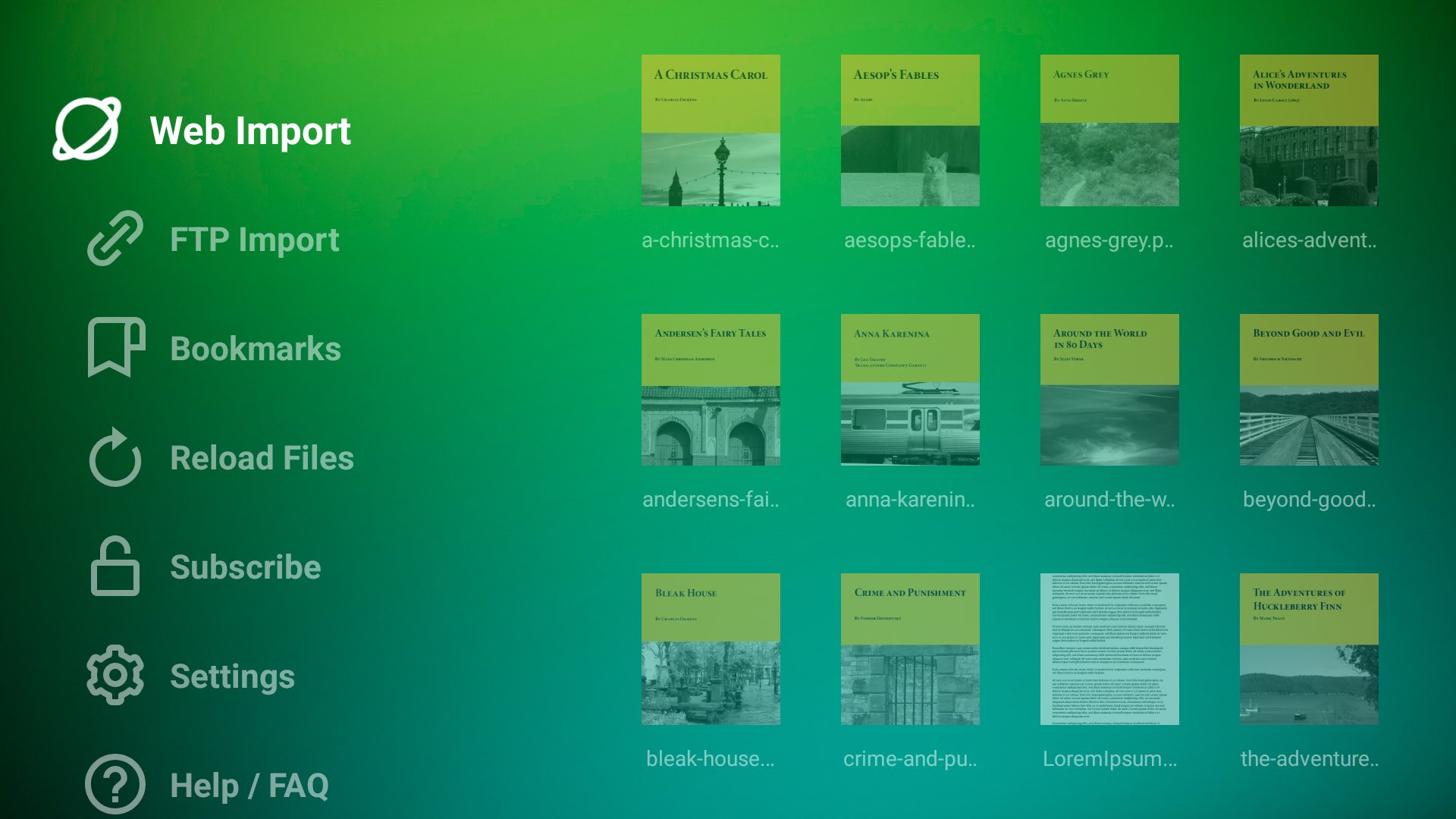Viewport: 1456px width, 819px height.
Task: Open Bookmarks via the bookmark icon
Action: click(x=115, y=348)
